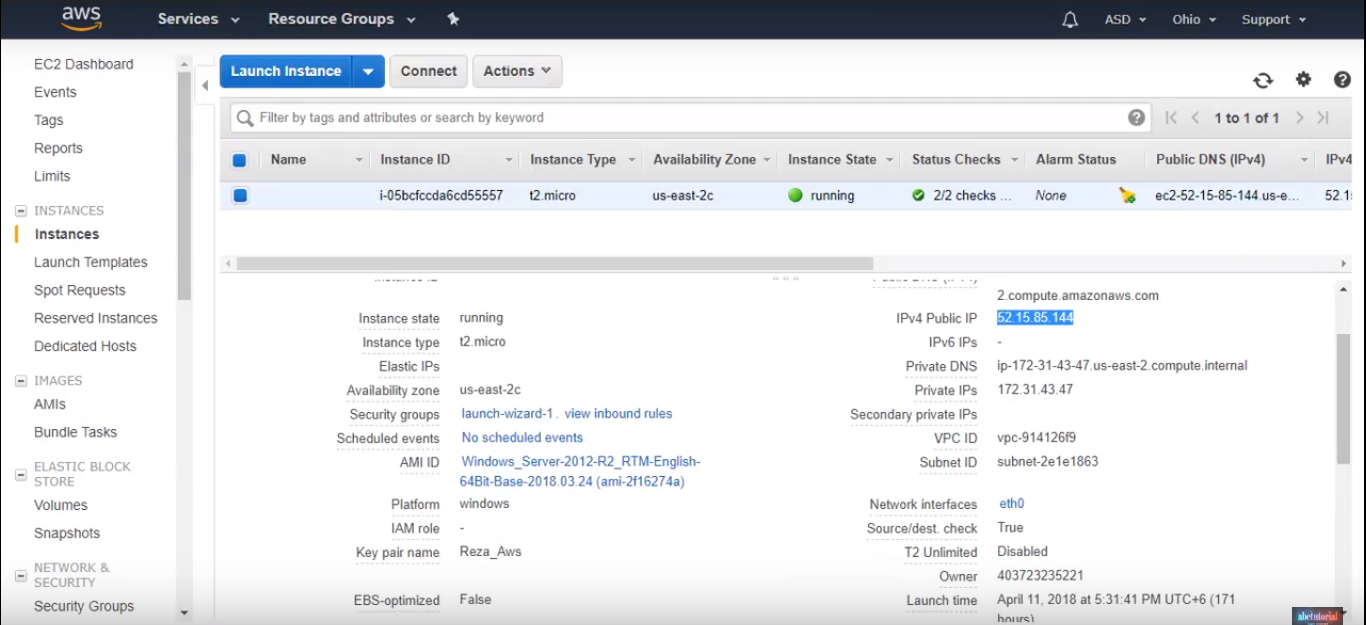Viewport: 1366px width, 625px height.
Task: Open view inbound rules link
Action: [618, 414]
